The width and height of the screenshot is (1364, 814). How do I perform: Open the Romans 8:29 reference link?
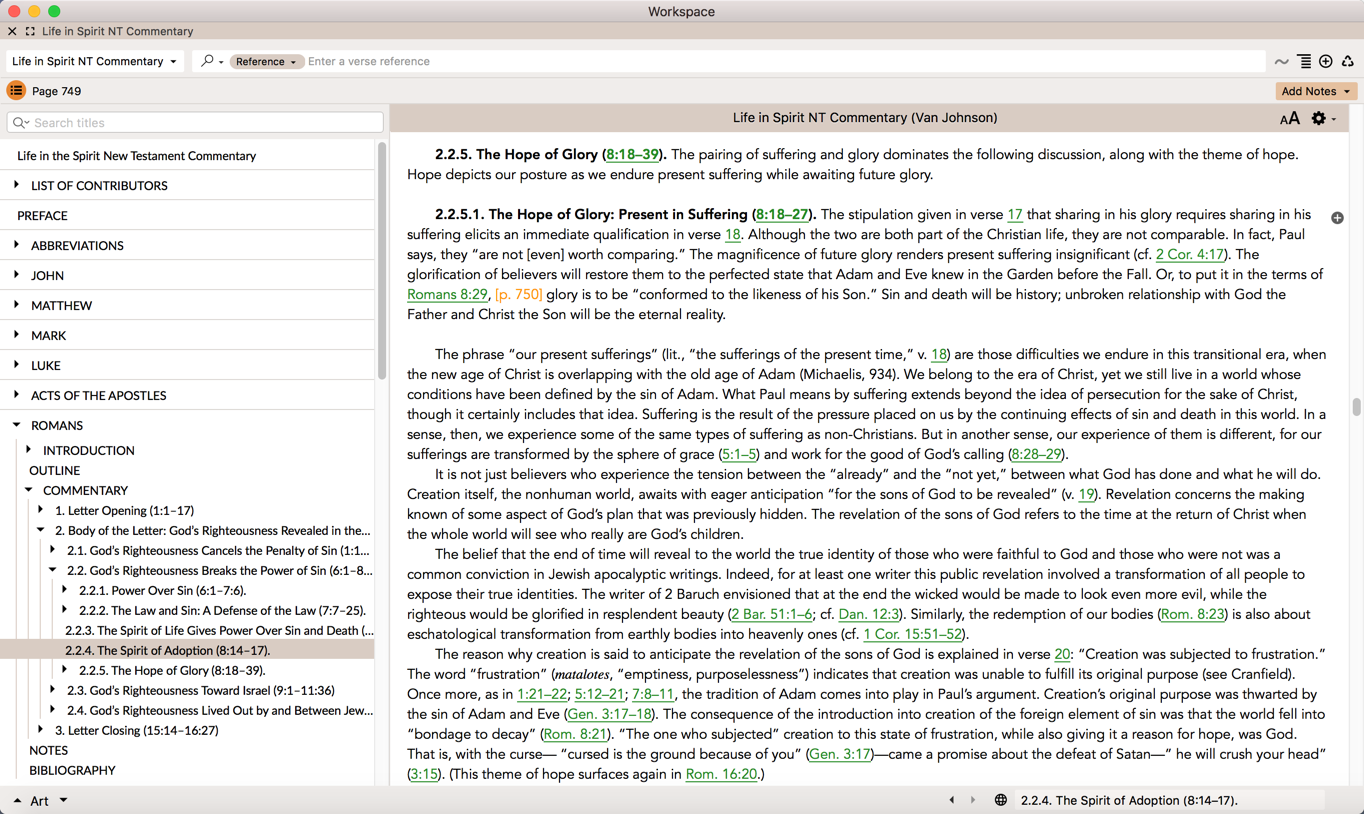coord(447,295)
